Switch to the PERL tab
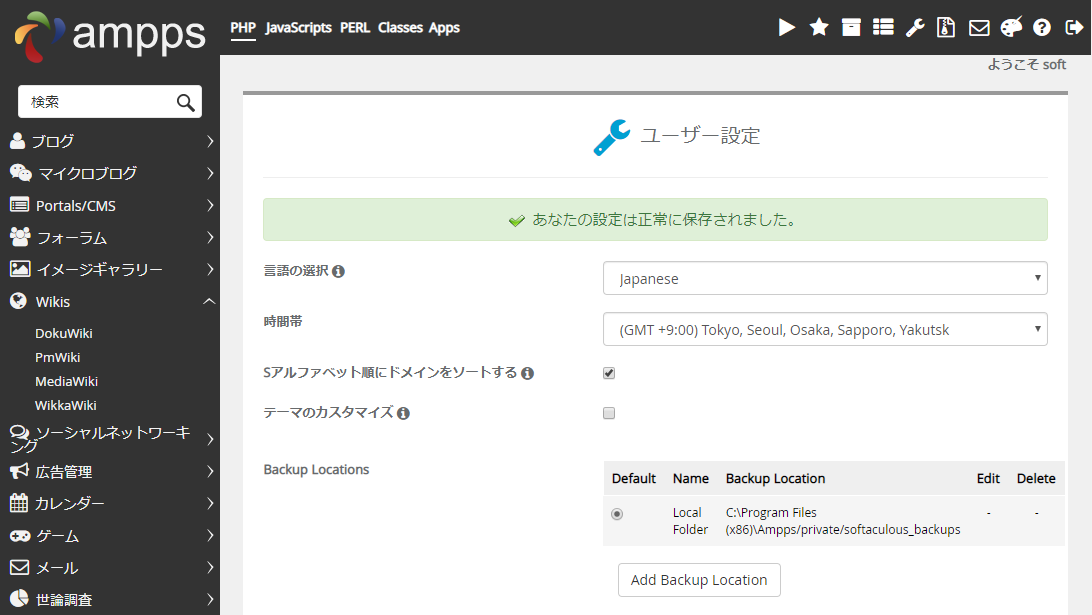The width and height of the screenshot is (1092, 615). pos(354,28)
